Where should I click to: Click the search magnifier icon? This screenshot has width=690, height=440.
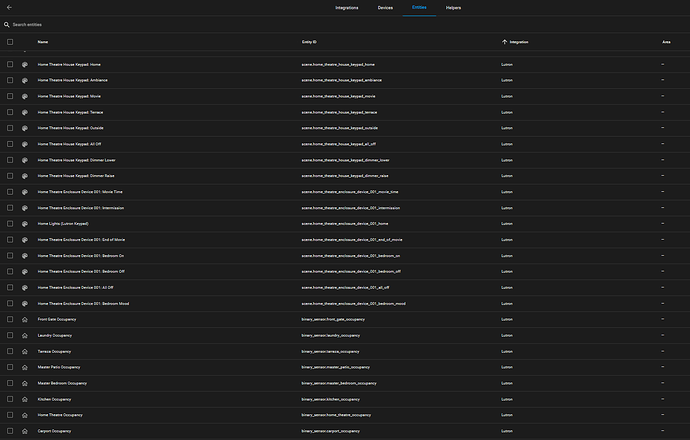click(7, 25)
